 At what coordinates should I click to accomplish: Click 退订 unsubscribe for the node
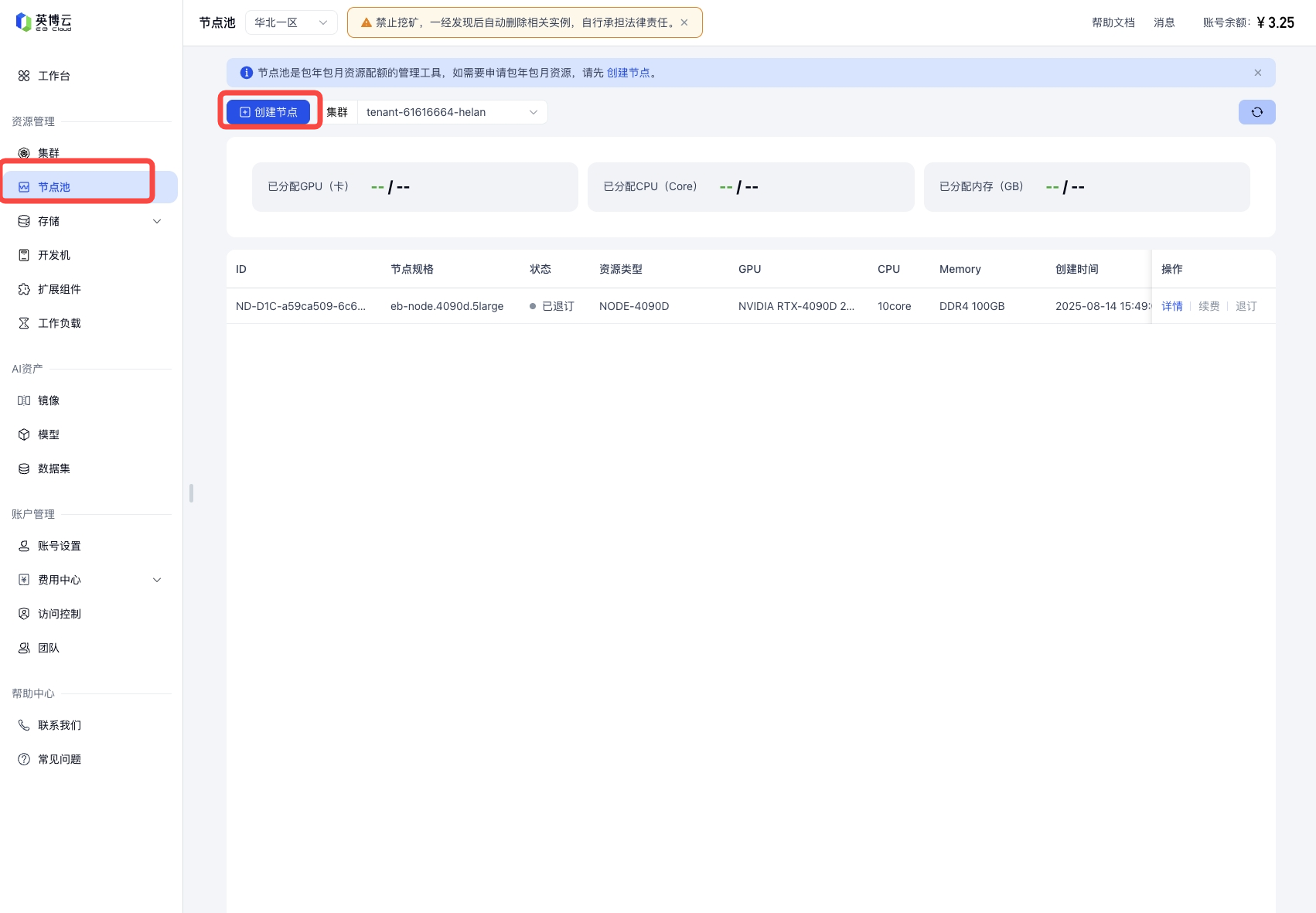pos(1246,306)
